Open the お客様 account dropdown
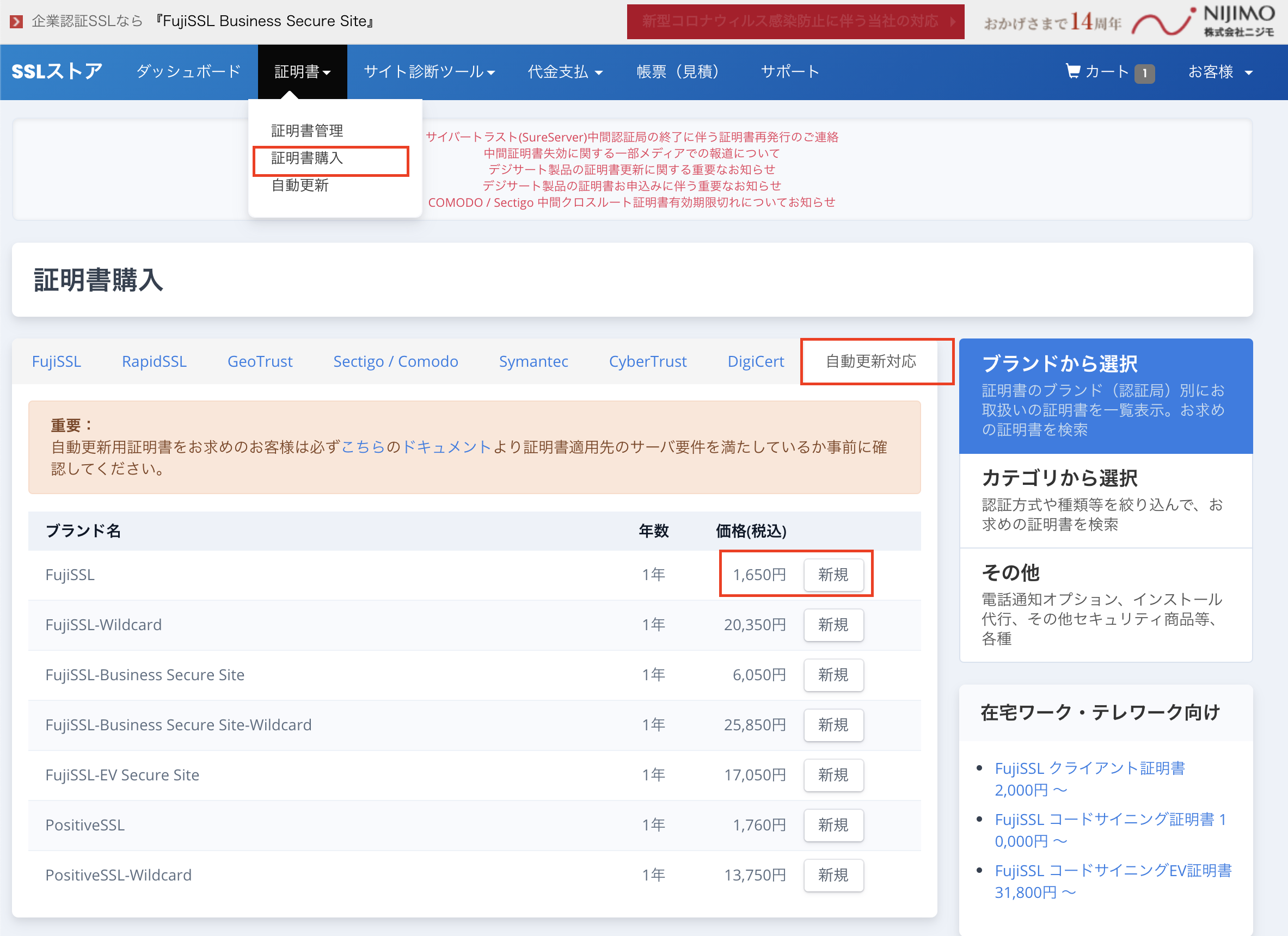The height and width of the screenshot is (936, 1288). point(1220,72)
